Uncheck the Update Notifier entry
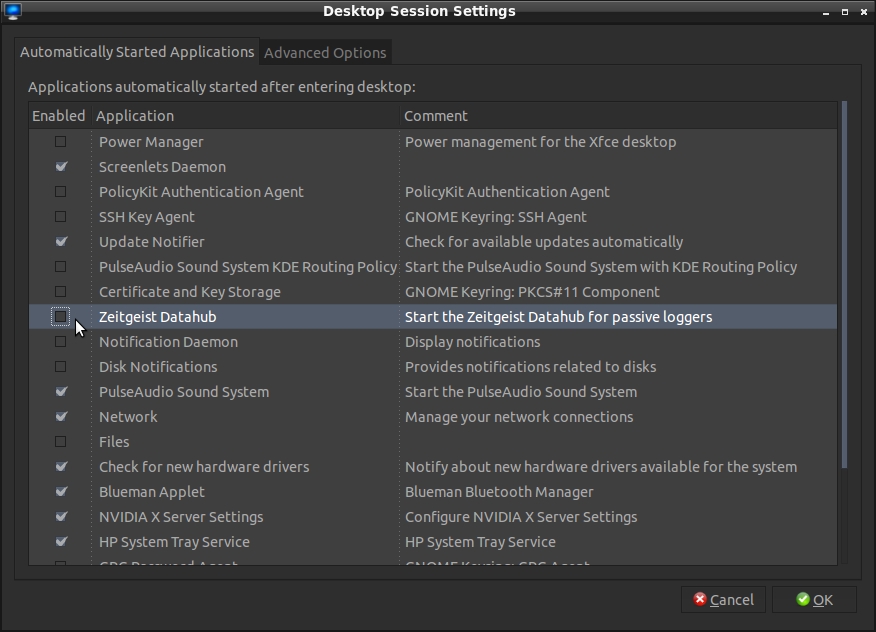The height and width of the screenshot is (632, 876). [61, 242]
